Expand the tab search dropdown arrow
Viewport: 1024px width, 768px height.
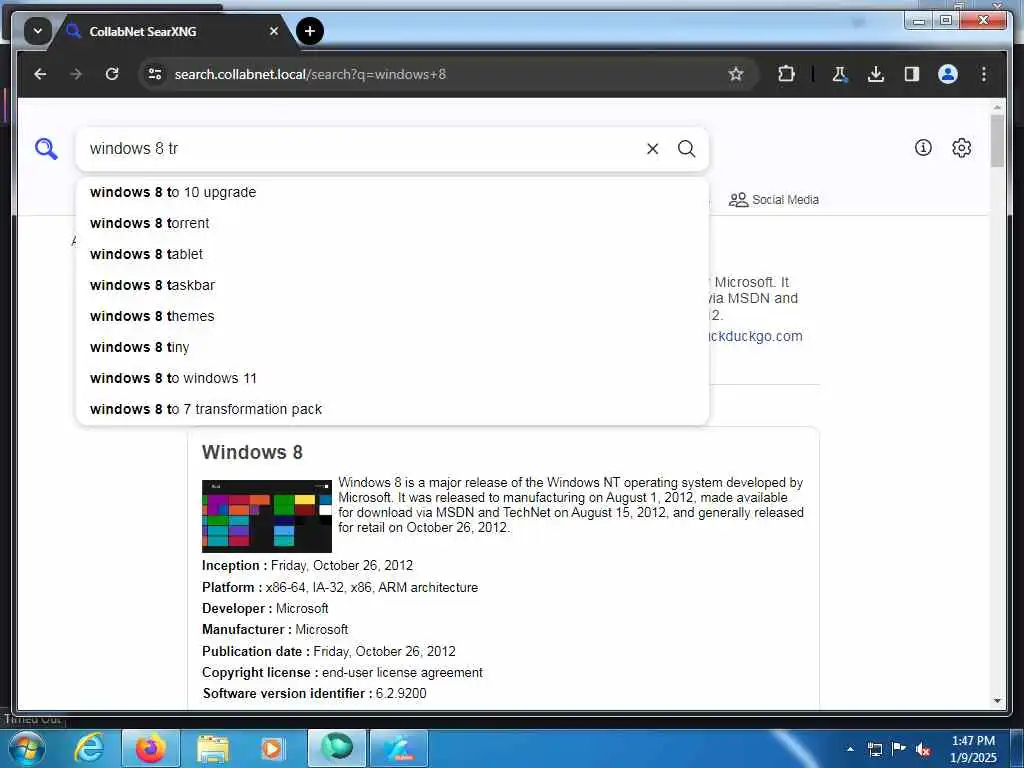click(37, 31)
